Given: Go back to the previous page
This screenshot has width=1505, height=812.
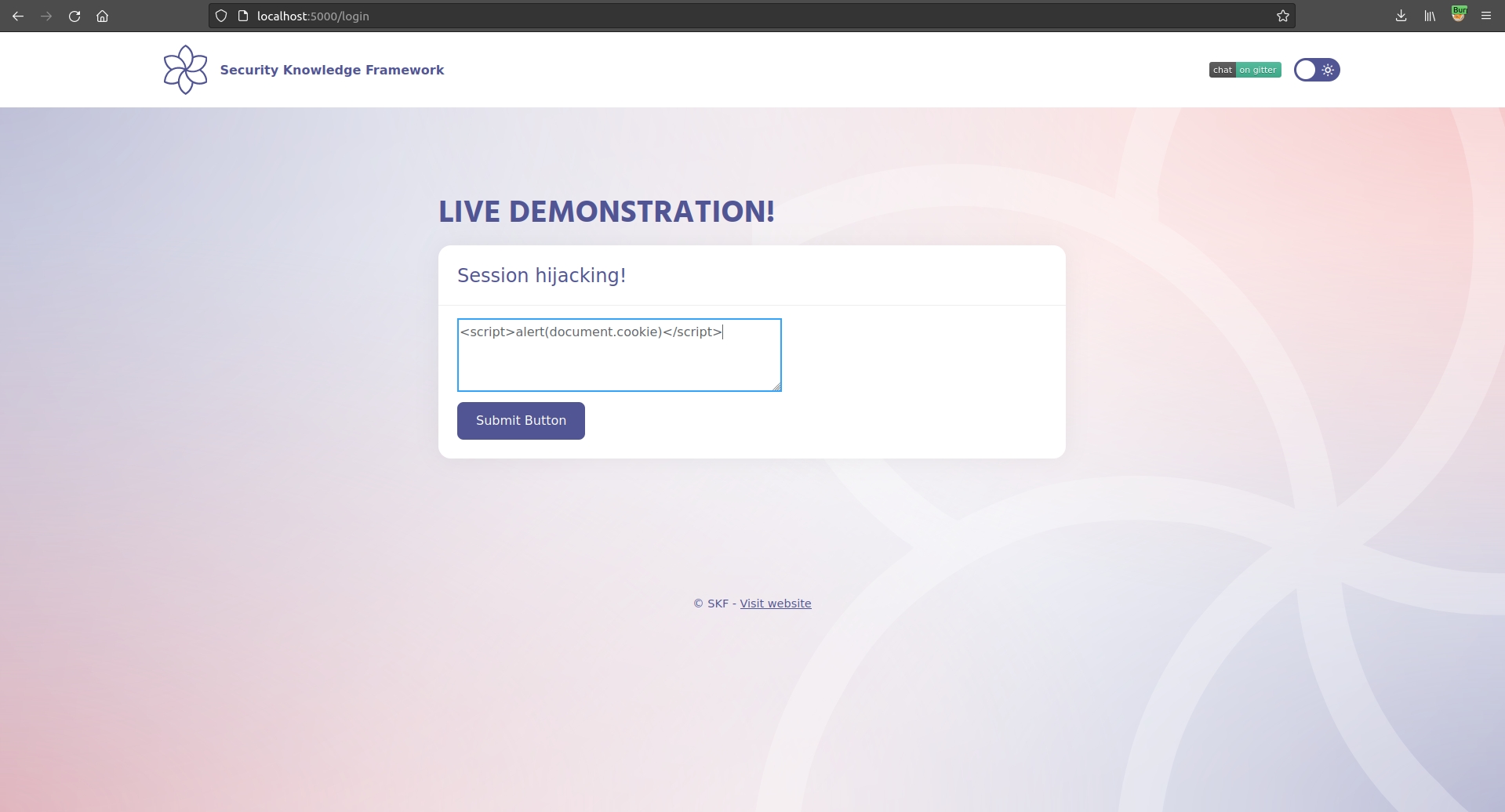Looking at the screenshot, I should pos(18,16).
